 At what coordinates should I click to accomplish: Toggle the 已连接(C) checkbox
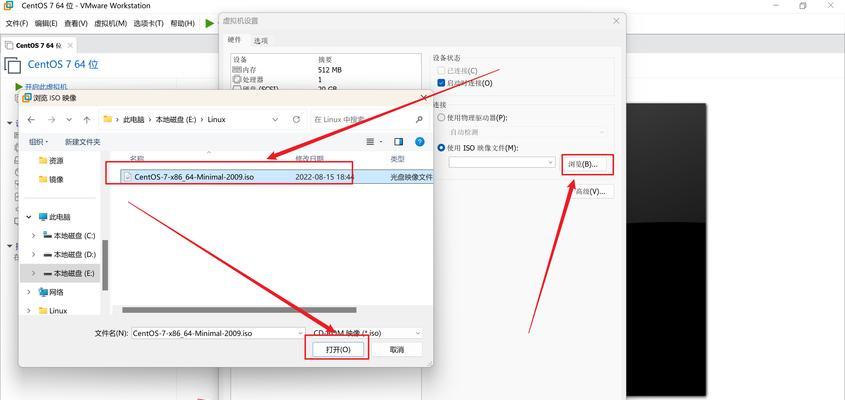coord(441,71)
